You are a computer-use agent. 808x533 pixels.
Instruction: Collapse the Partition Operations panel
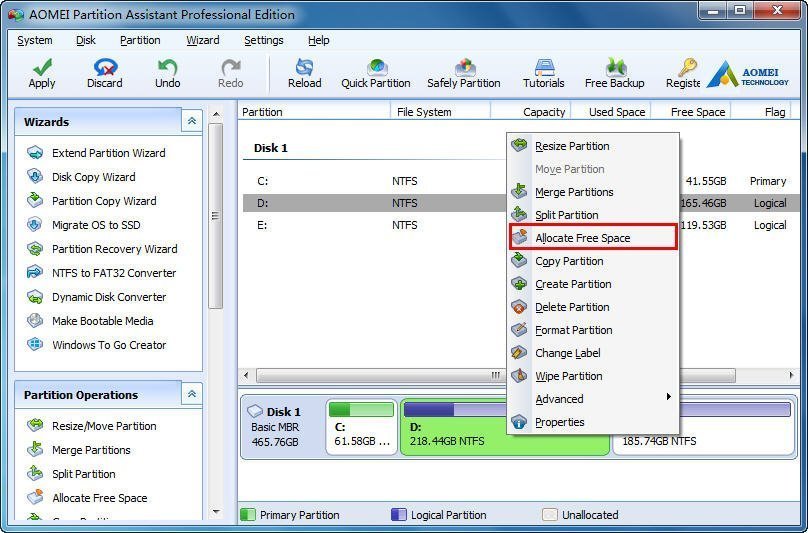click(x=192, y=394)
